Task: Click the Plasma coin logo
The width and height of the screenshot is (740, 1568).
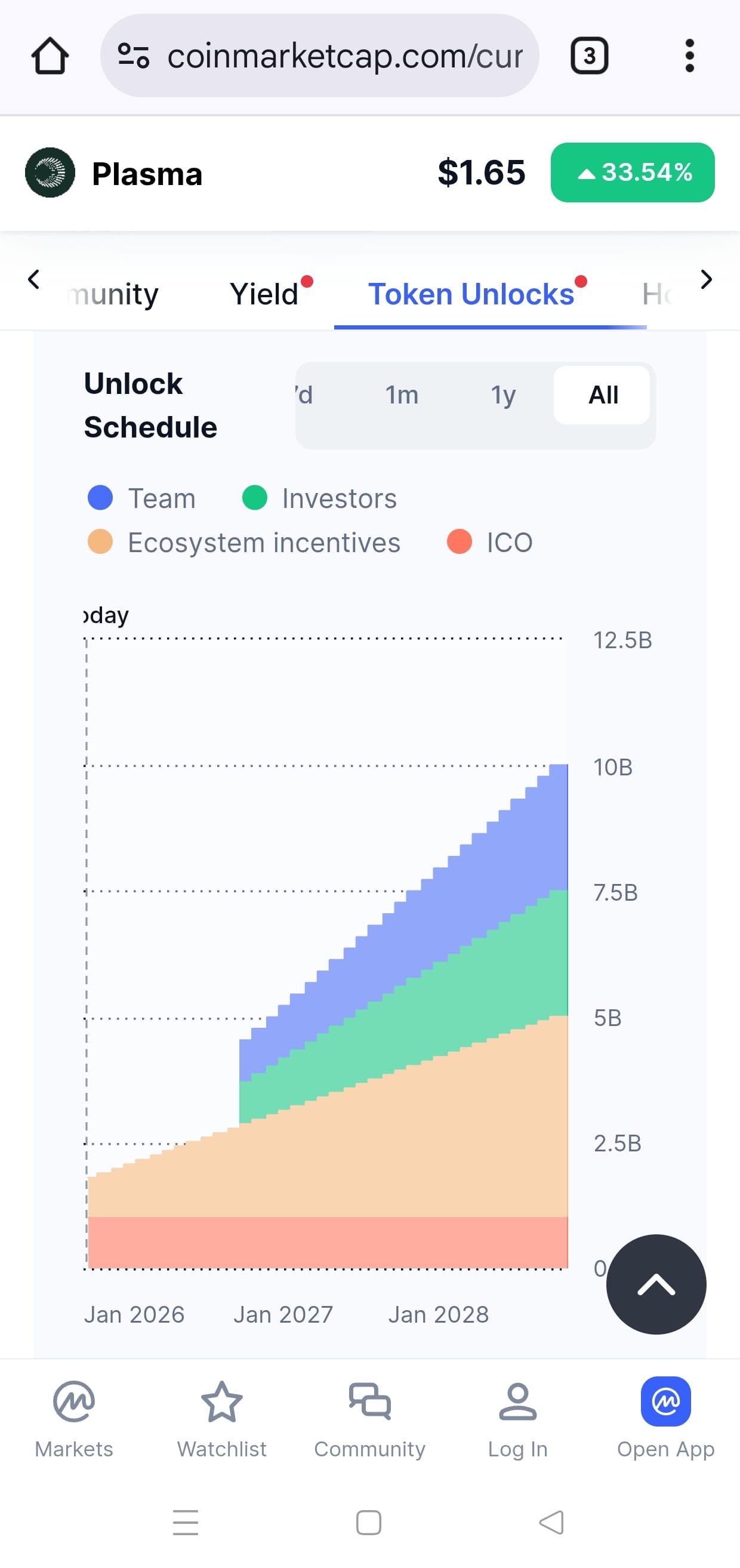Action: [50, 173]
